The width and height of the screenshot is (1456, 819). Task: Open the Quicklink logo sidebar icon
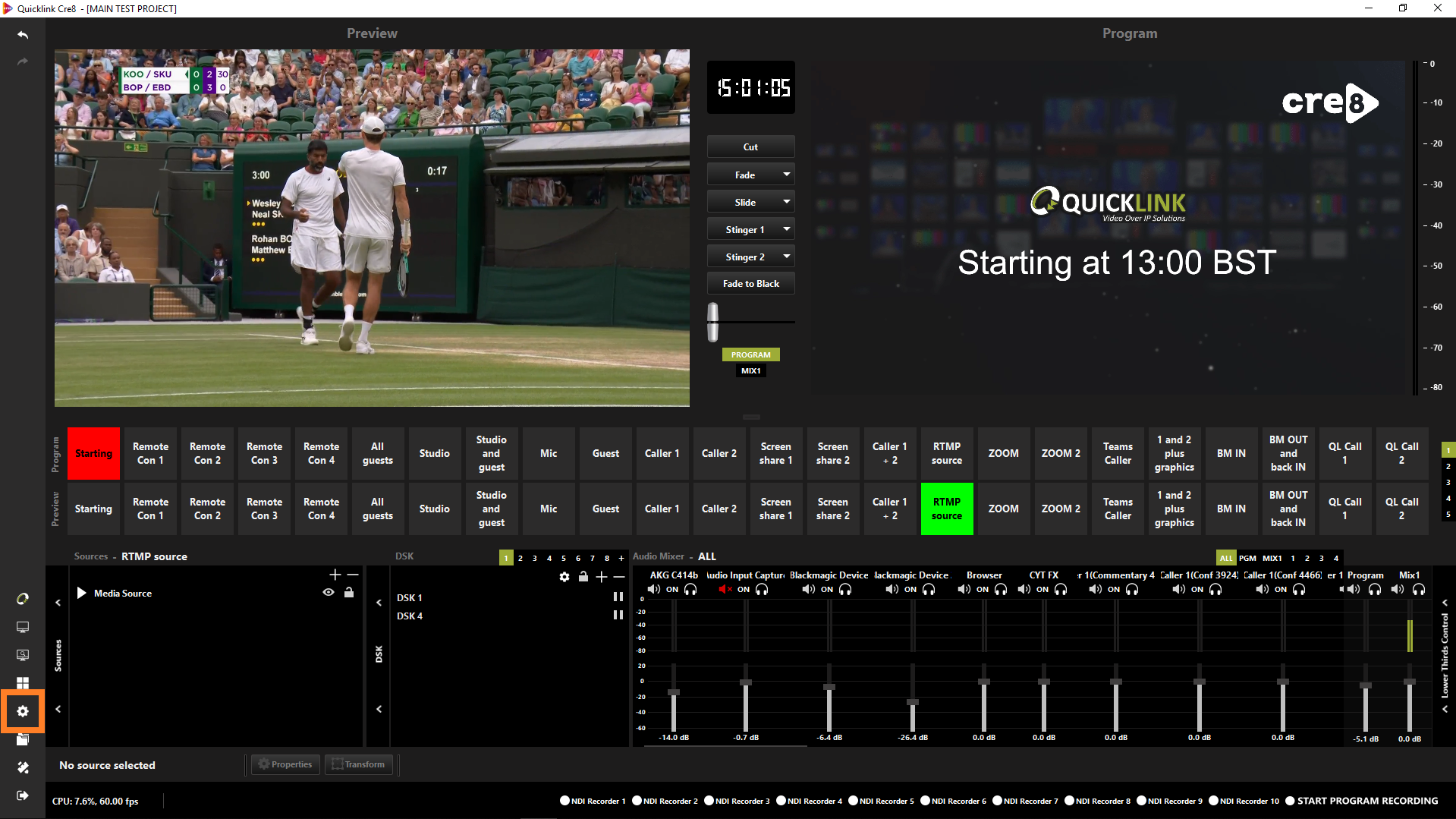(23, 599)
